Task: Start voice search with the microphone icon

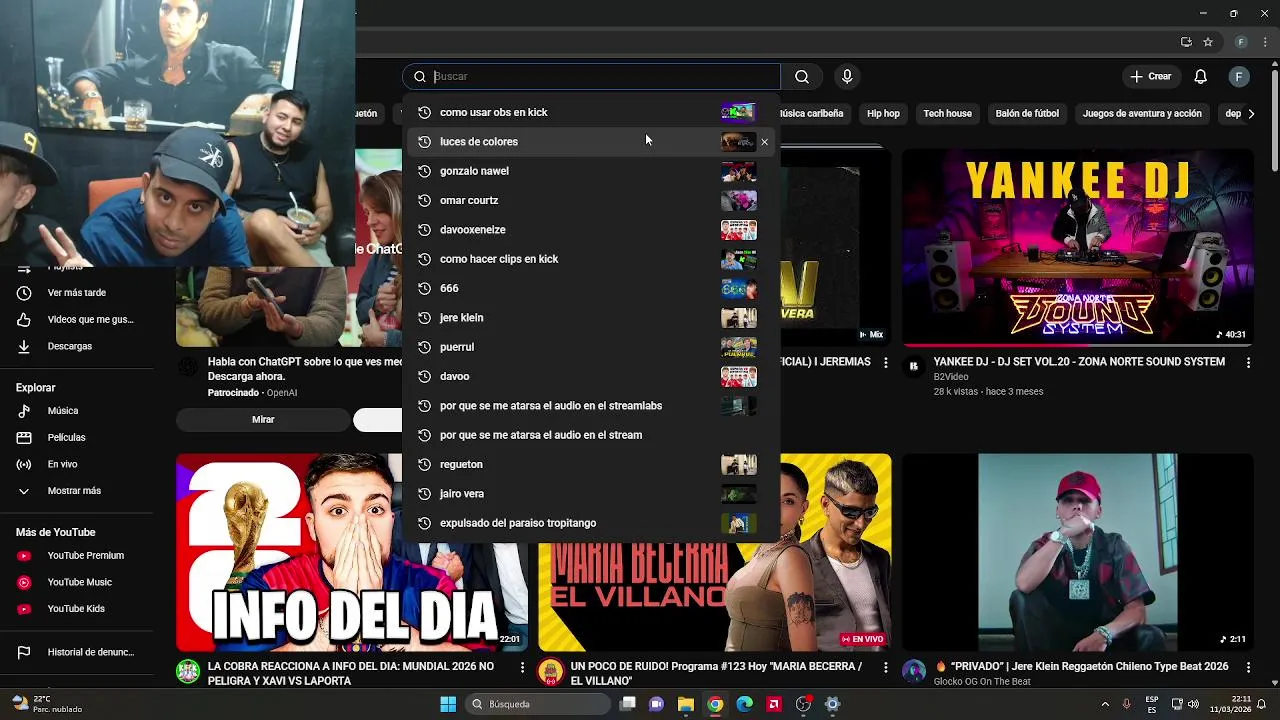Action: point(847,77)
